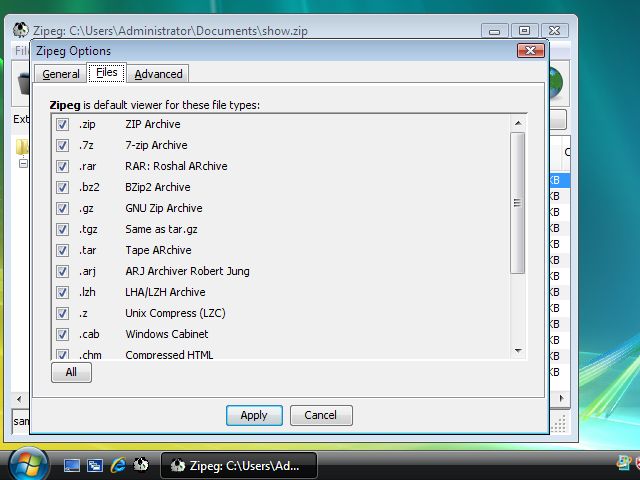640x480 pixels.
Task: Open the Windows Start menu
Action: click(29, 465)
